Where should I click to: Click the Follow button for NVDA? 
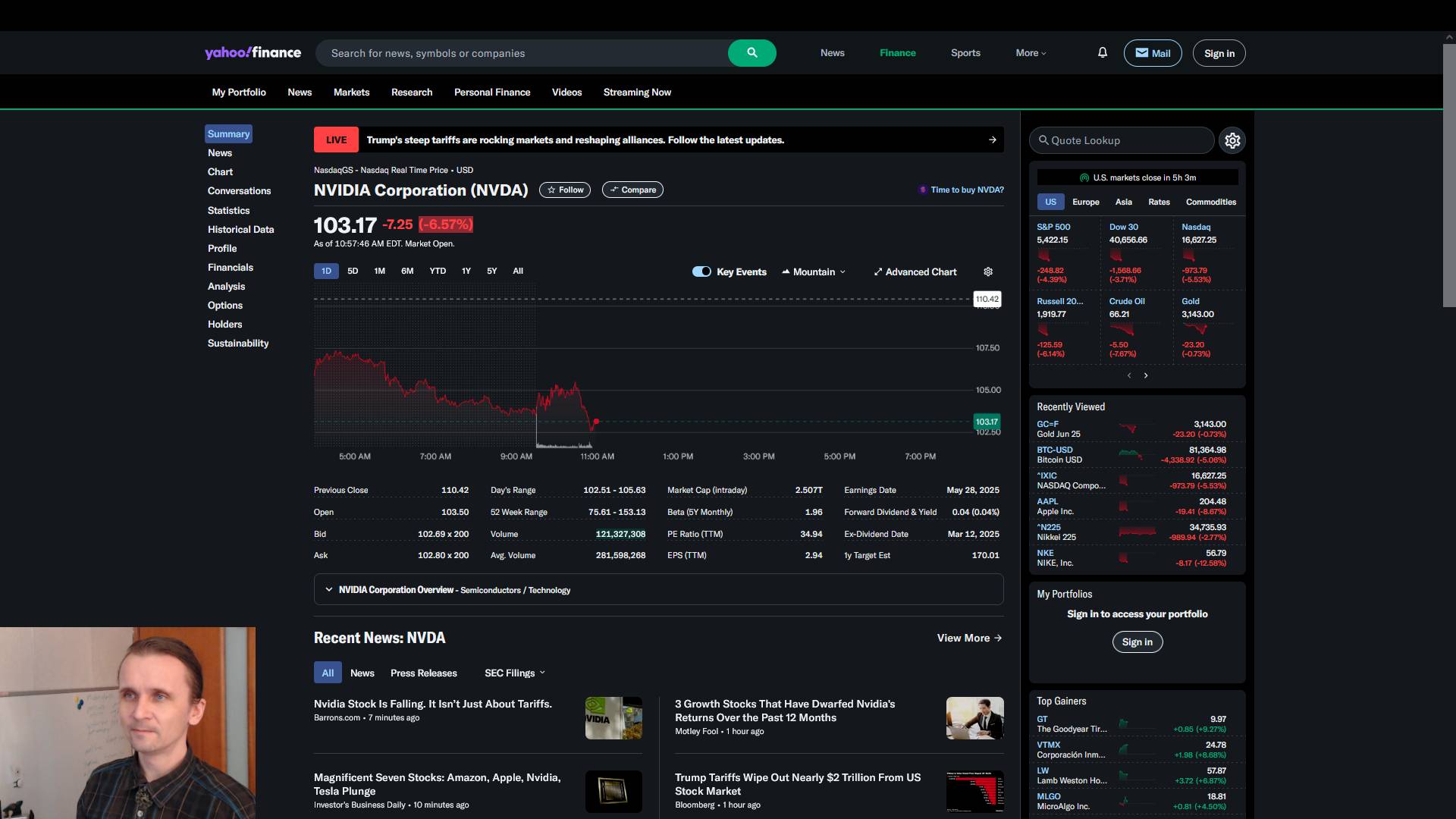tap(565, 190)
